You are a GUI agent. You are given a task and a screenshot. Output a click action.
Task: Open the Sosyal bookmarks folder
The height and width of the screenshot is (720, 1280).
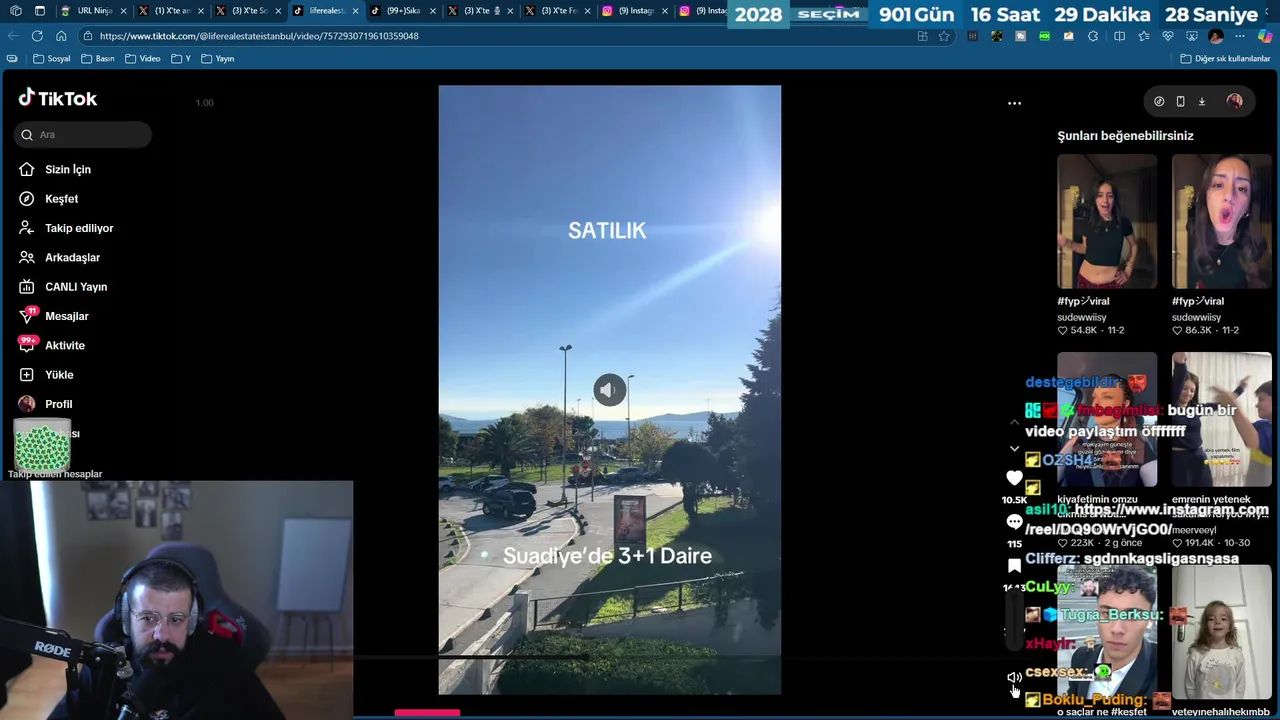[52, 59]
